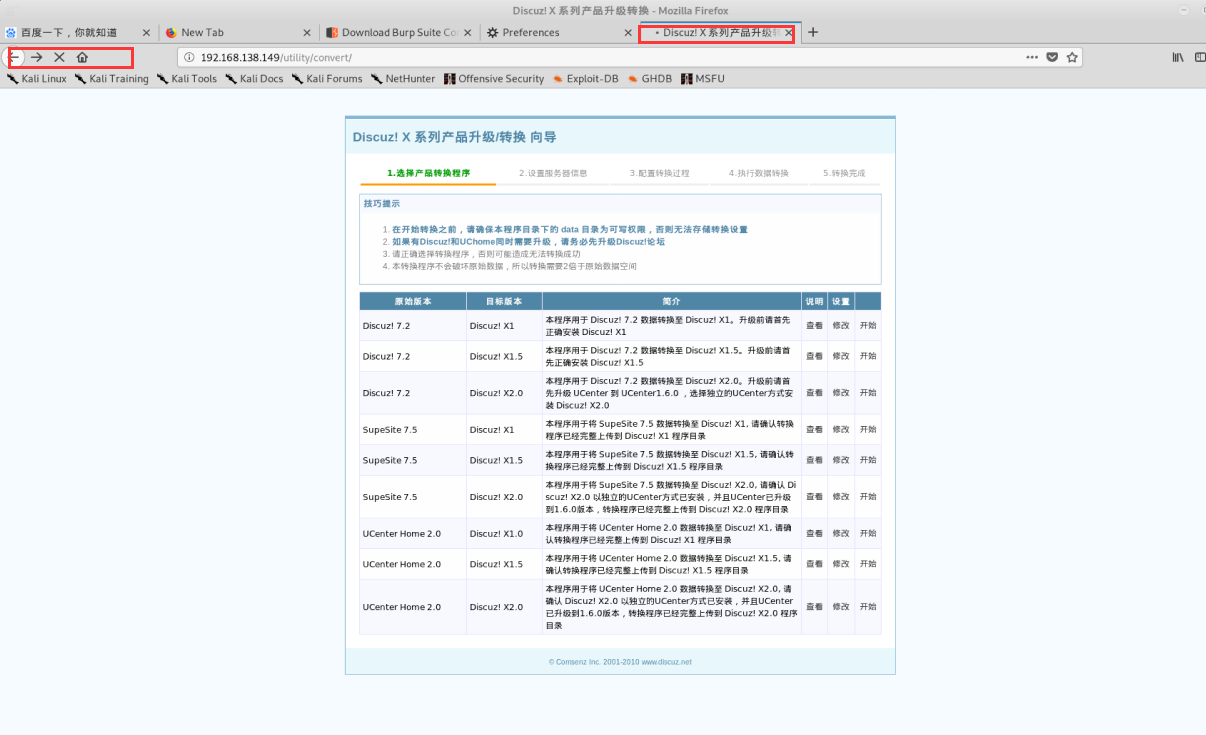Viewport: 1206px width, 735px height.
Task: Click 开始 for Discuz! 7.2 to X2.0
Action: [x=868, y=393]
